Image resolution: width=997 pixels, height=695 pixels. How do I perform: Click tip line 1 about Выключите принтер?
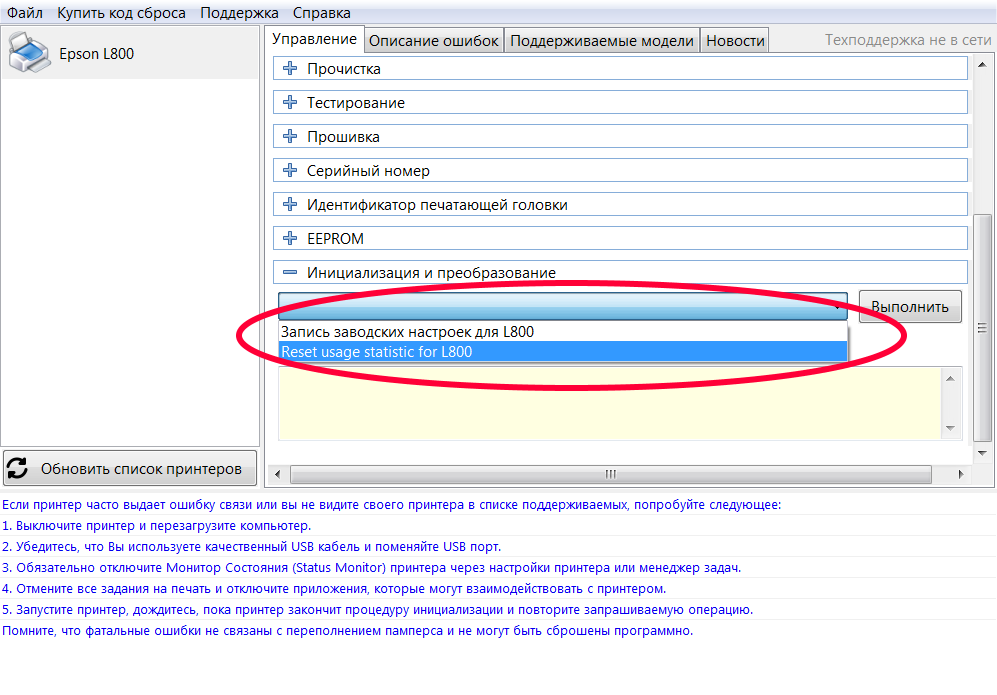156,526
